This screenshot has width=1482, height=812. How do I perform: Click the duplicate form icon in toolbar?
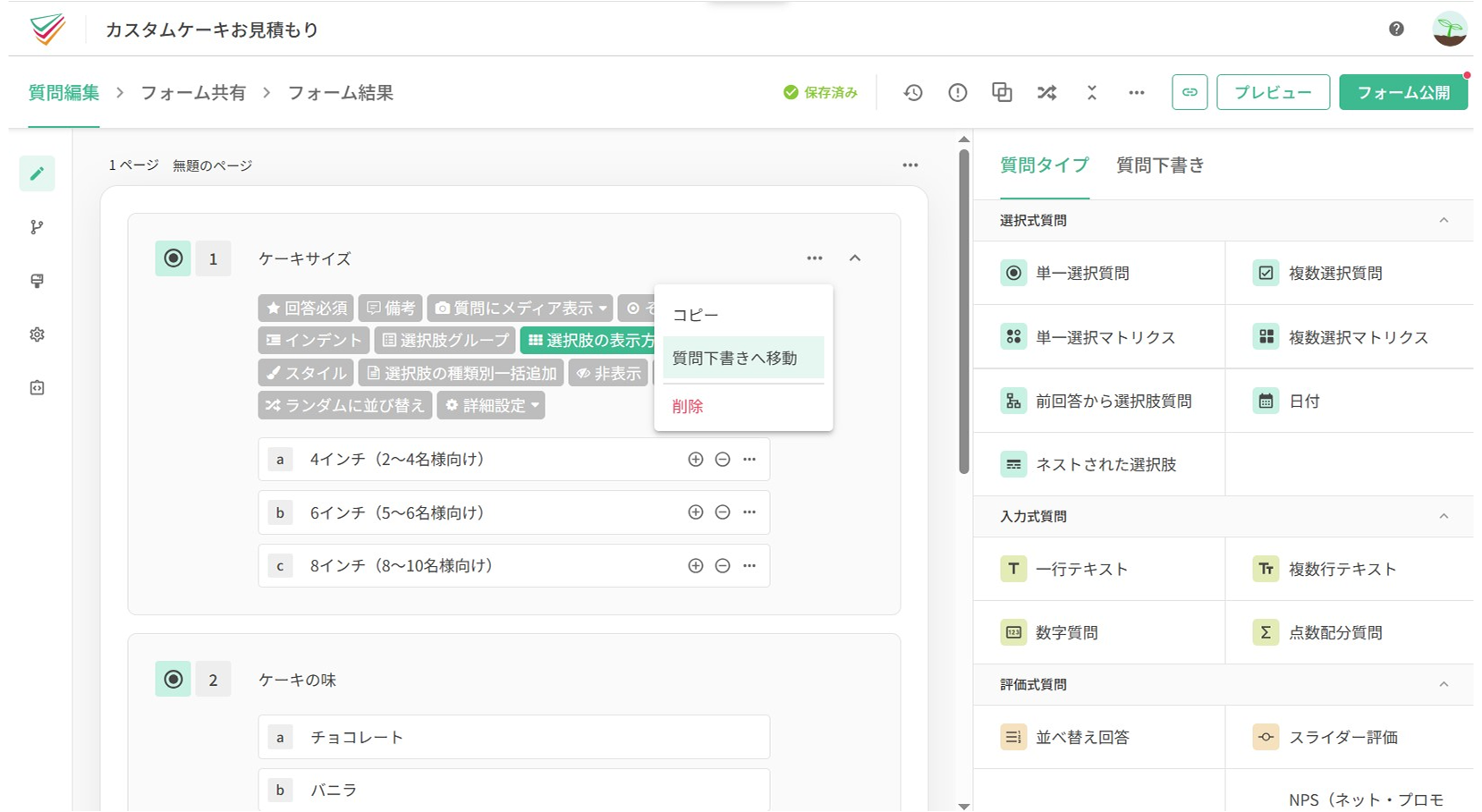1002,92
